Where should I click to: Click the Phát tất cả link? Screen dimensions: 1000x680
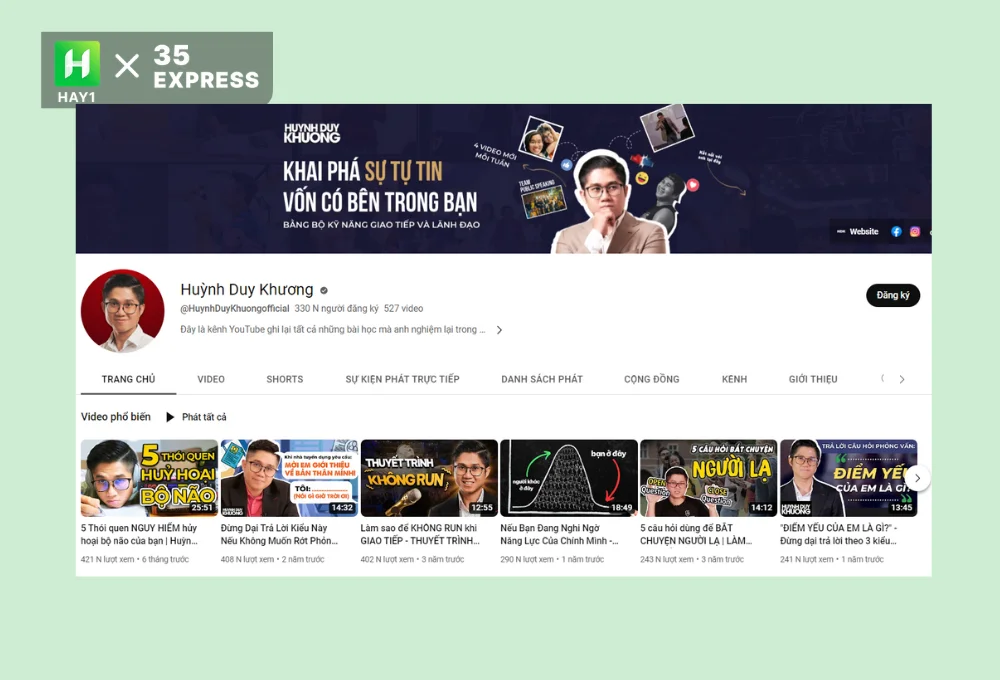click(x=204, y=417)
